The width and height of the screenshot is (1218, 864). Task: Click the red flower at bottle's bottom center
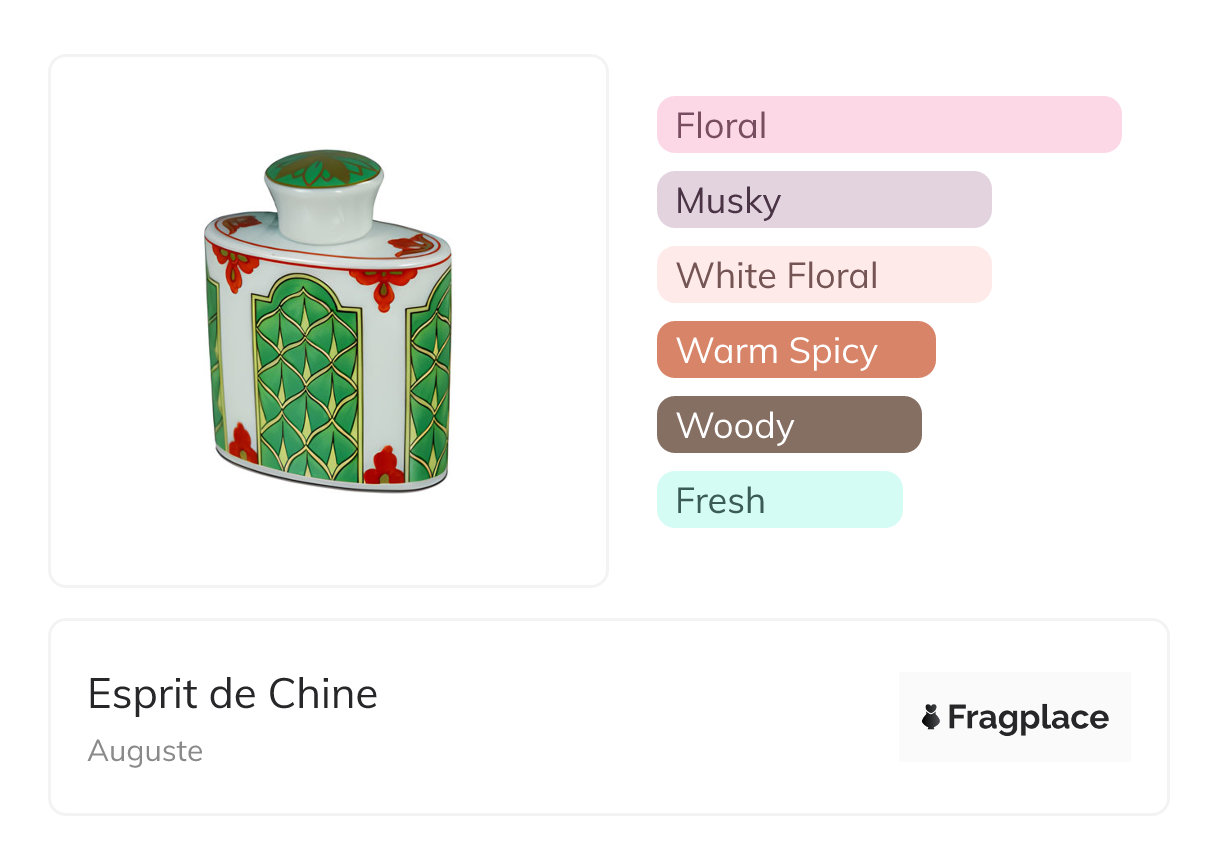coord(384,467)
